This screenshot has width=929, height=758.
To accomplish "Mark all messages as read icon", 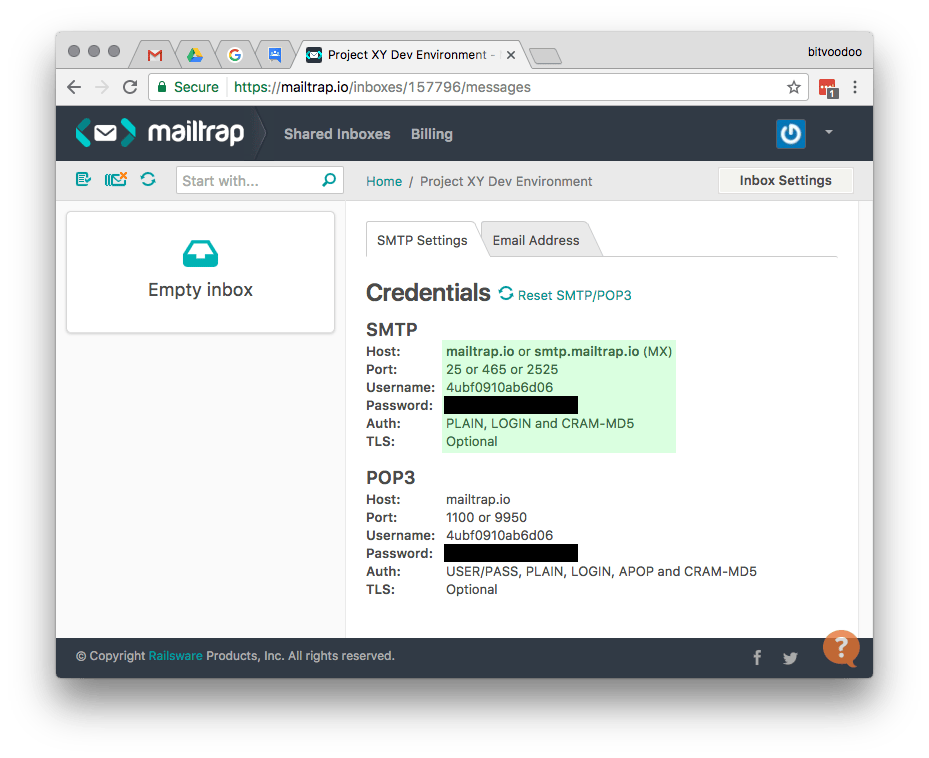I will 83,179.
